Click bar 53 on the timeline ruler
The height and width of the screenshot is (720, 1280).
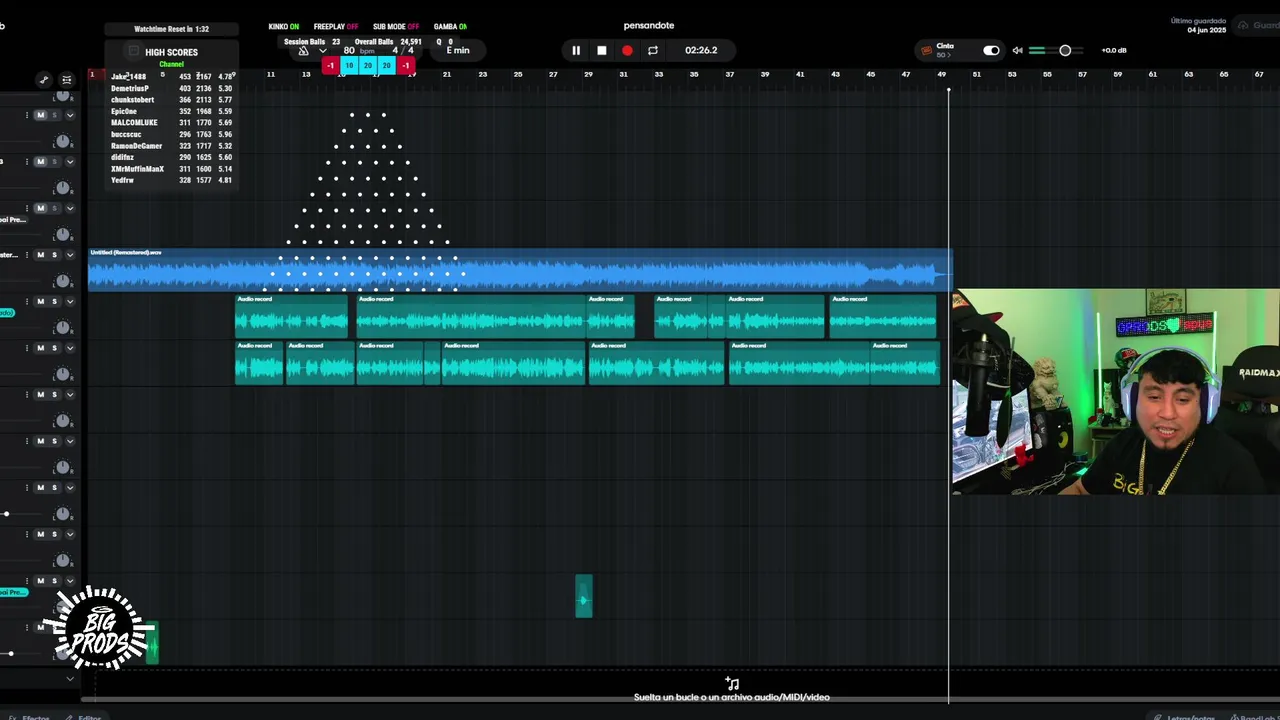tap(1012, 74)
